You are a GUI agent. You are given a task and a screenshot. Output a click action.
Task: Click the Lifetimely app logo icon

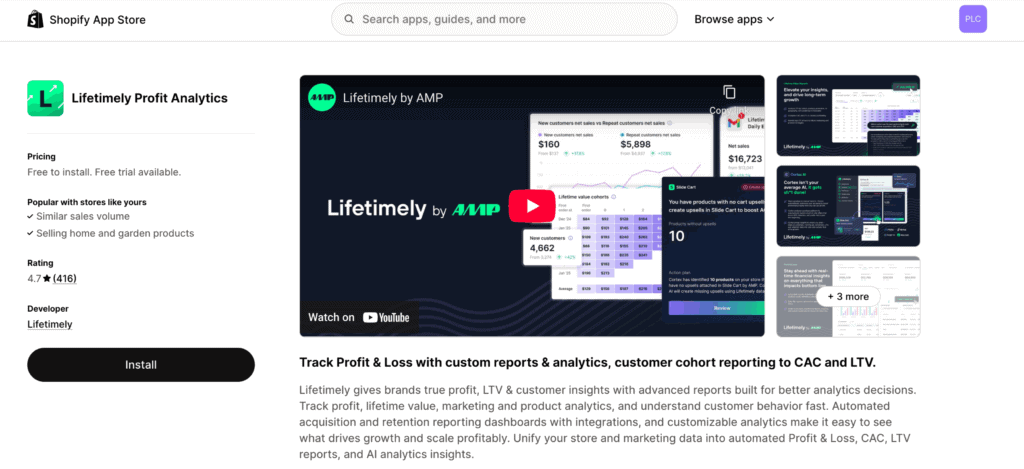(45, 99)
